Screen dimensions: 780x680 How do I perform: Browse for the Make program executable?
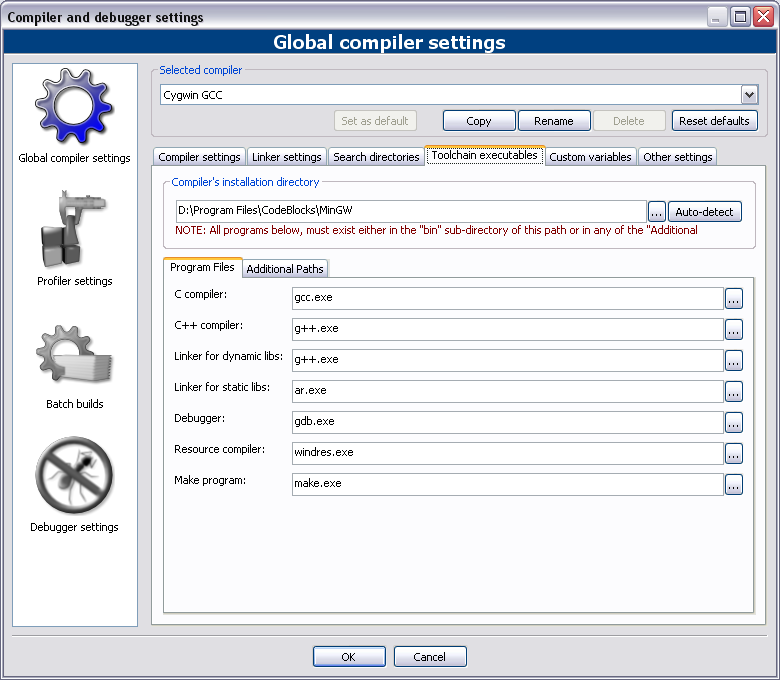point(733,484)
